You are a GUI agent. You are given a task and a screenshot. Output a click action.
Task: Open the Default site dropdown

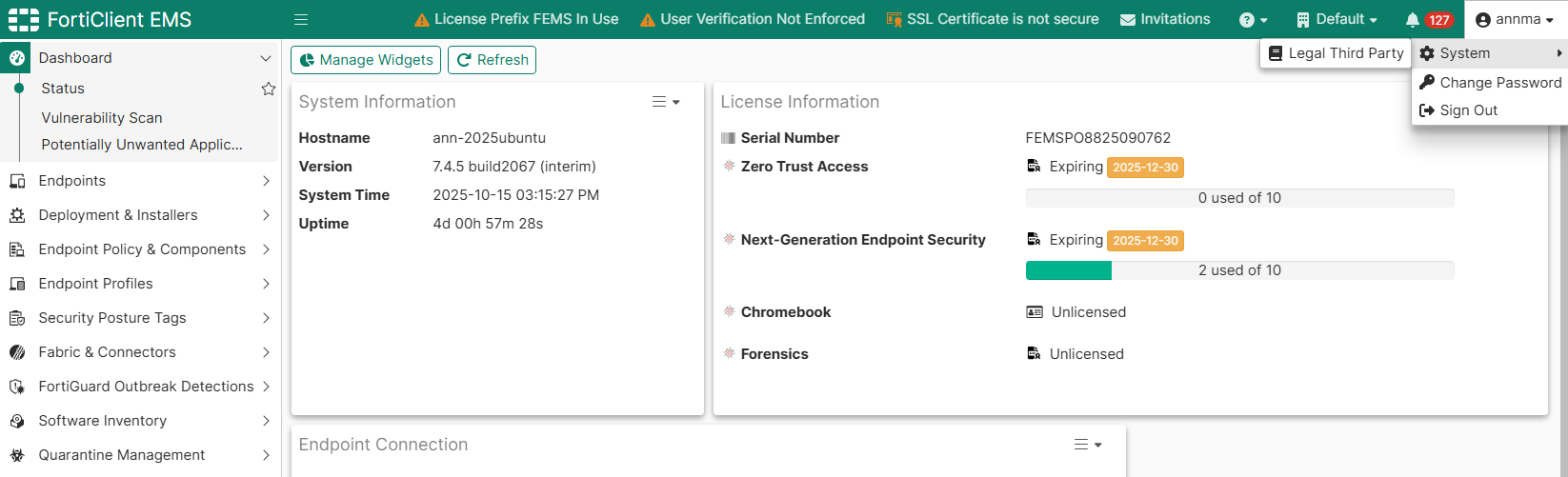[x=1337, y=19]
